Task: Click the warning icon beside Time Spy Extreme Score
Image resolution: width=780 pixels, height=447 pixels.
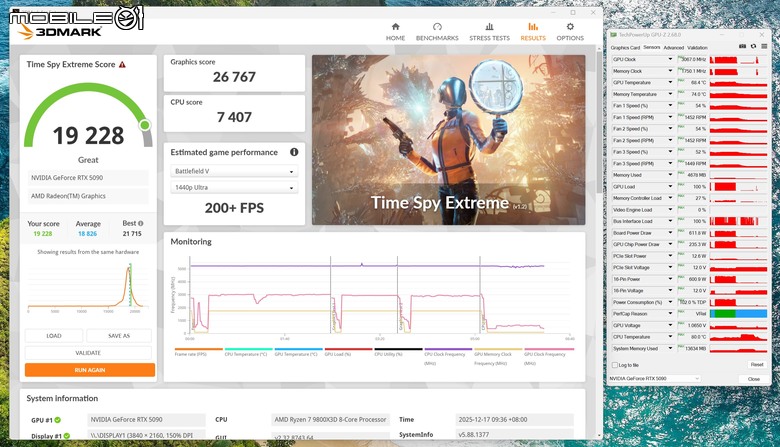Action: click(122, 65)
